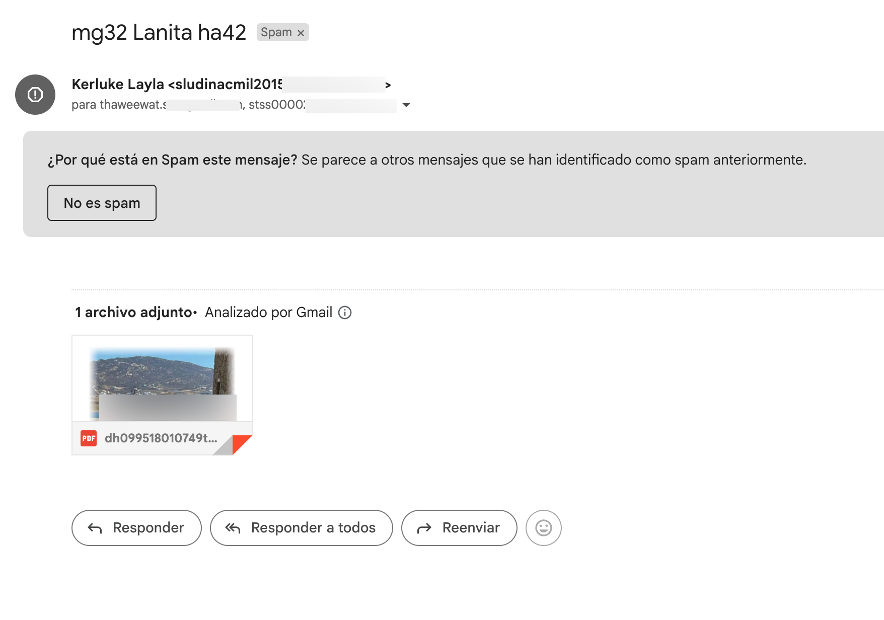
Task: Select the subject line mg32 Lanita ha42
Action: [159, 32]
